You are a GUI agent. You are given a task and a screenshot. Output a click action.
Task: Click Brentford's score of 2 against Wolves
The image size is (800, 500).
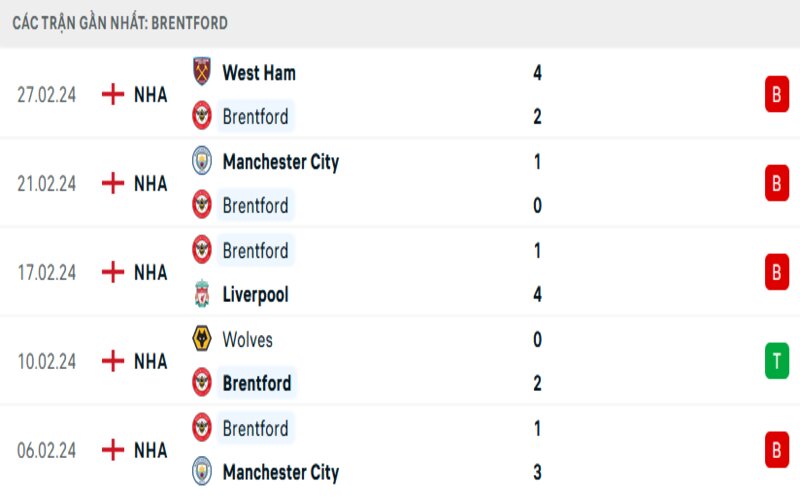[538, 383]
